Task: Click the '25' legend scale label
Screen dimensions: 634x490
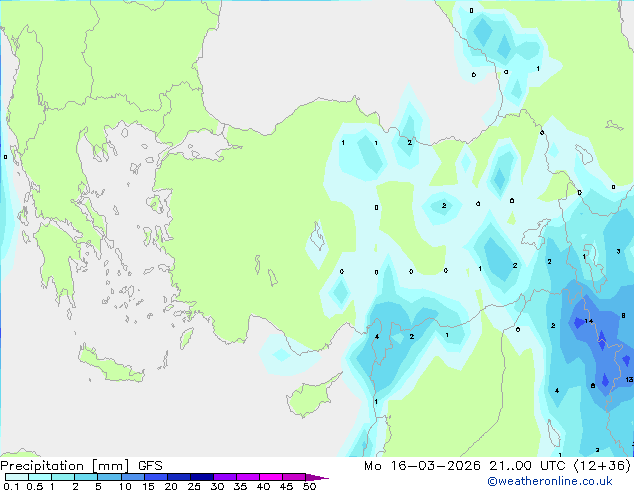Action: [194, 486]
